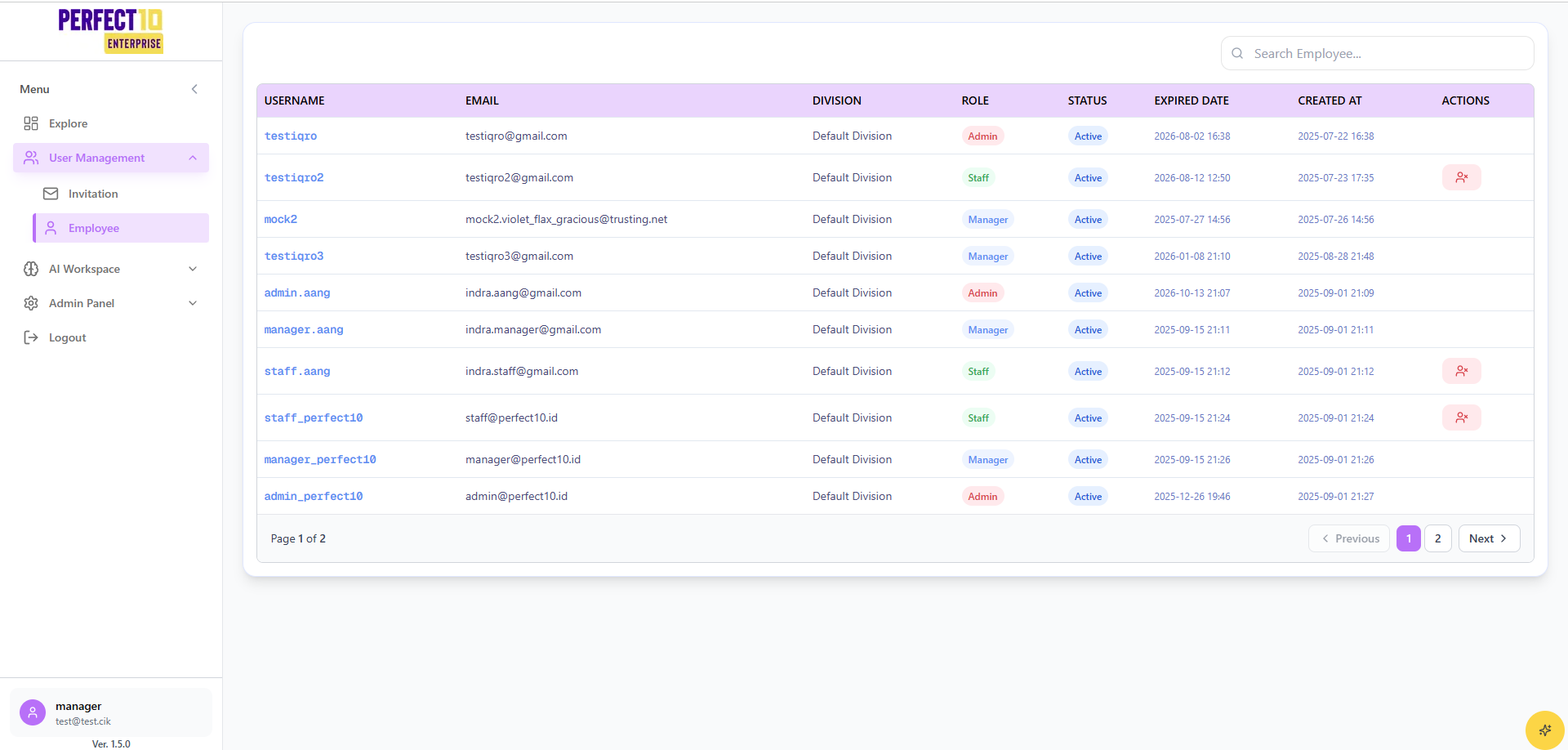Open the testiqro username link

point(291,136)
